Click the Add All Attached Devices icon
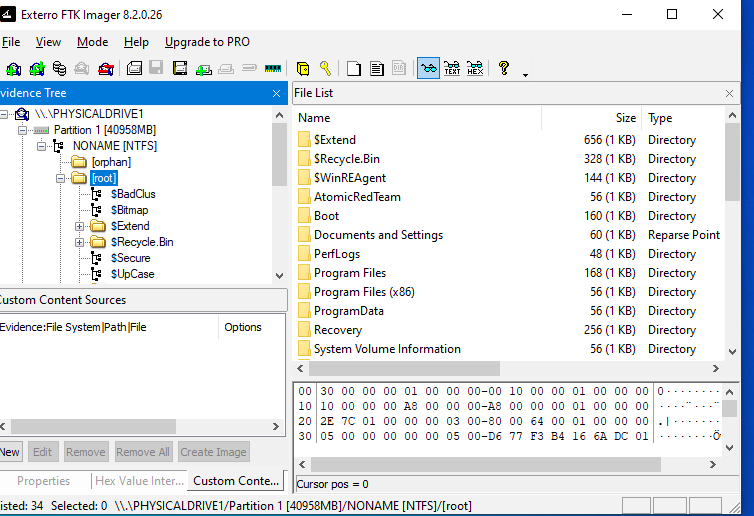The image size is (754, 516). point(36,69)
